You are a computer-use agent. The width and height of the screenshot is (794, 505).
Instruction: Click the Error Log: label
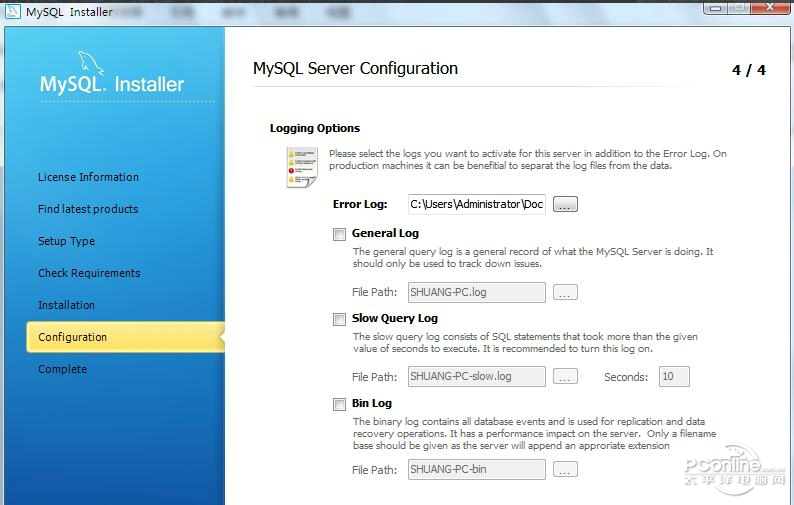(360, 204)
